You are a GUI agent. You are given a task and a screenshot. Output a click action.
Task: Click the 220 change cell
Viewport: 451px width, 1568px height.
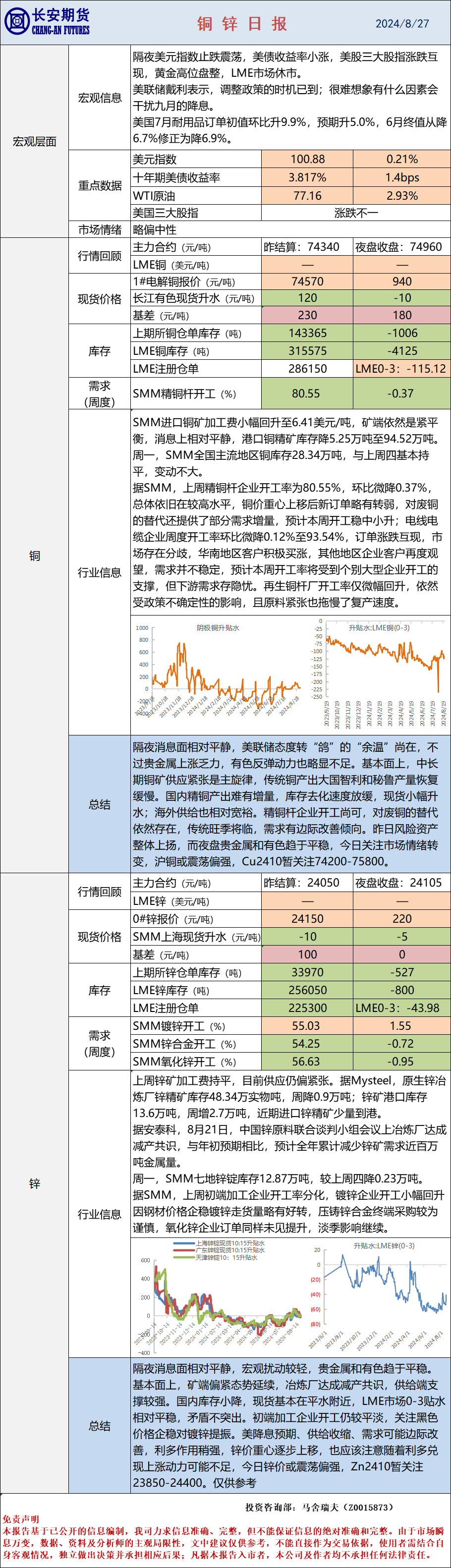[x=402, y=918]
